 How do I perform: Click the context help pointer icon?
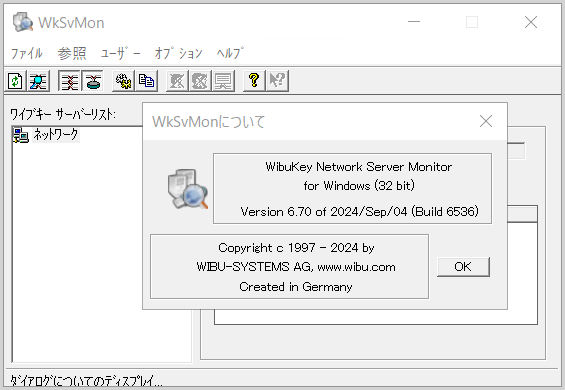[x=277, y=81]
